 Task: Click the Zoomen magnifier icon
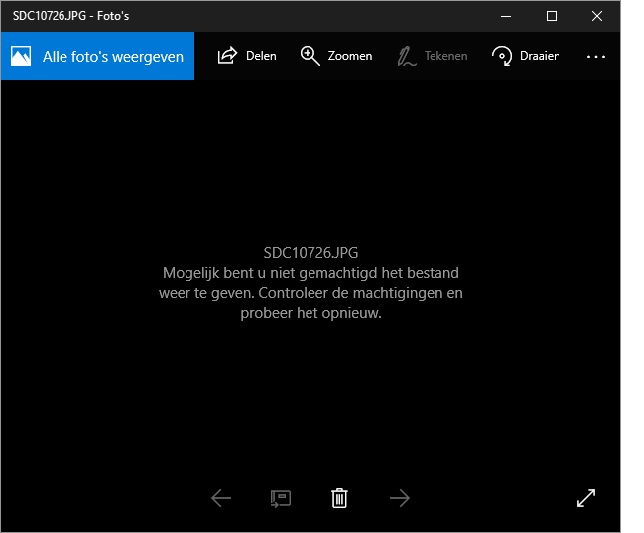coord(310,56)
